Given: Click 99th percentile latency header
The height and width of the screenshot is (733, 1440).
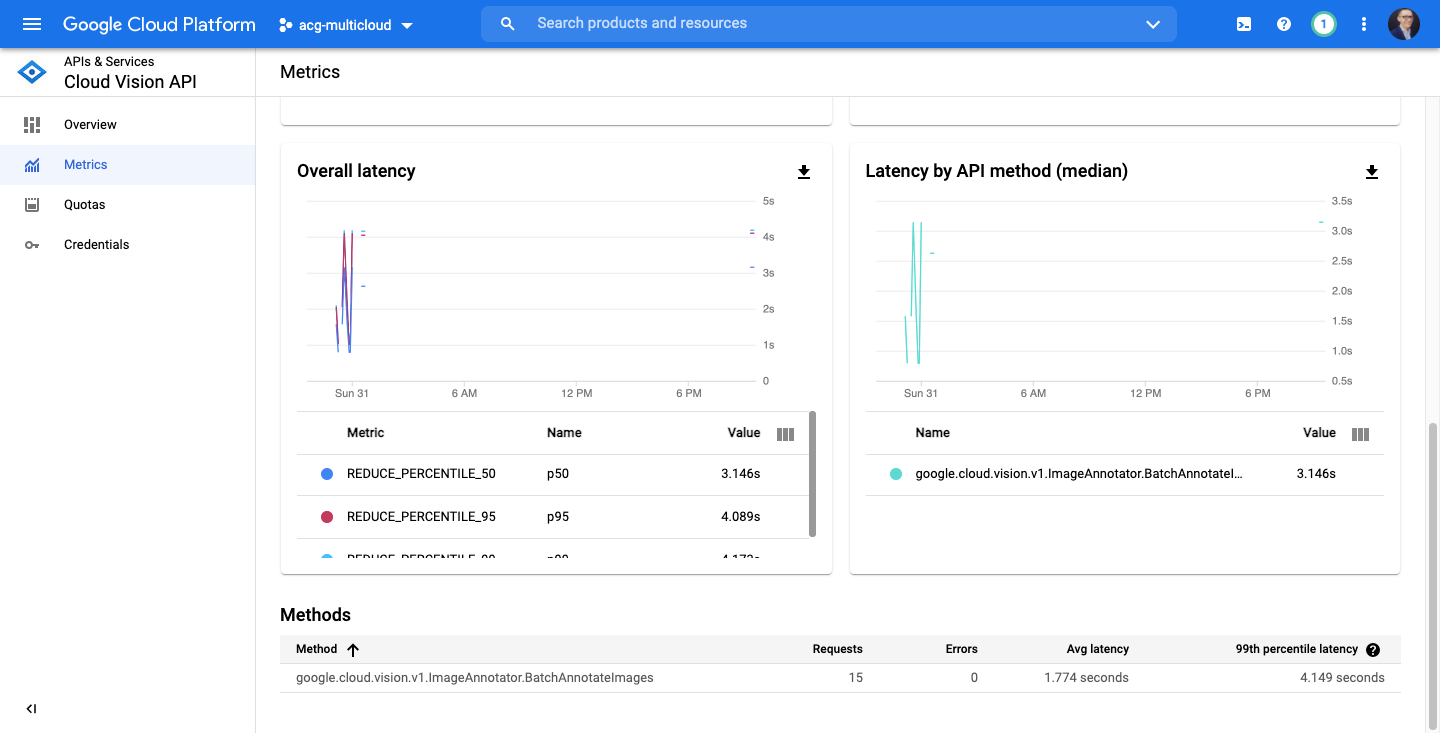Looking at the screenshot, I should 1297,649.
